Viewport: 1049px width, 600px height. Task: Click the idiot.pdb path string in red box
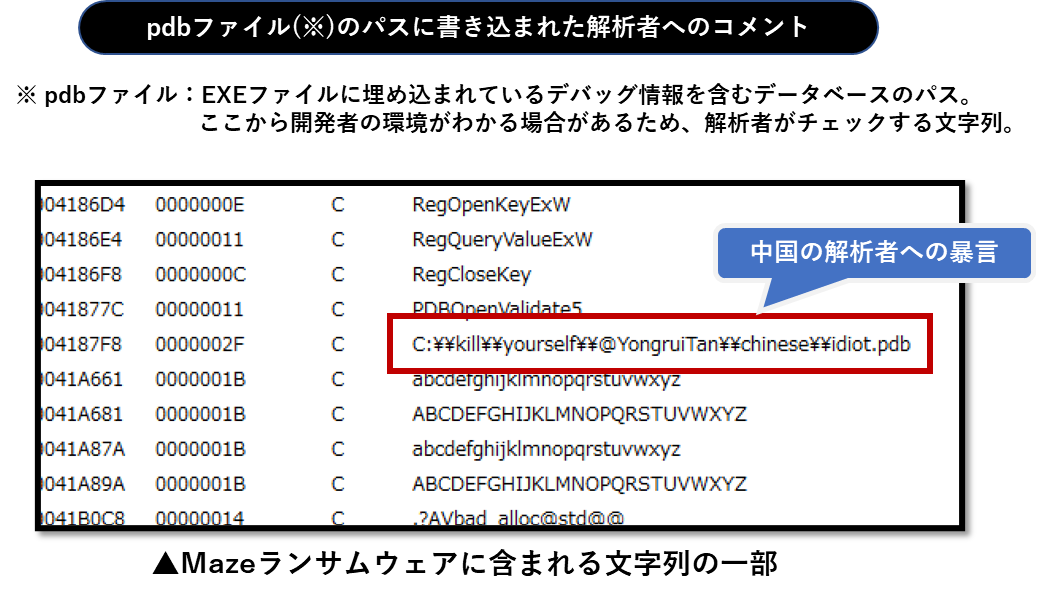661,345
